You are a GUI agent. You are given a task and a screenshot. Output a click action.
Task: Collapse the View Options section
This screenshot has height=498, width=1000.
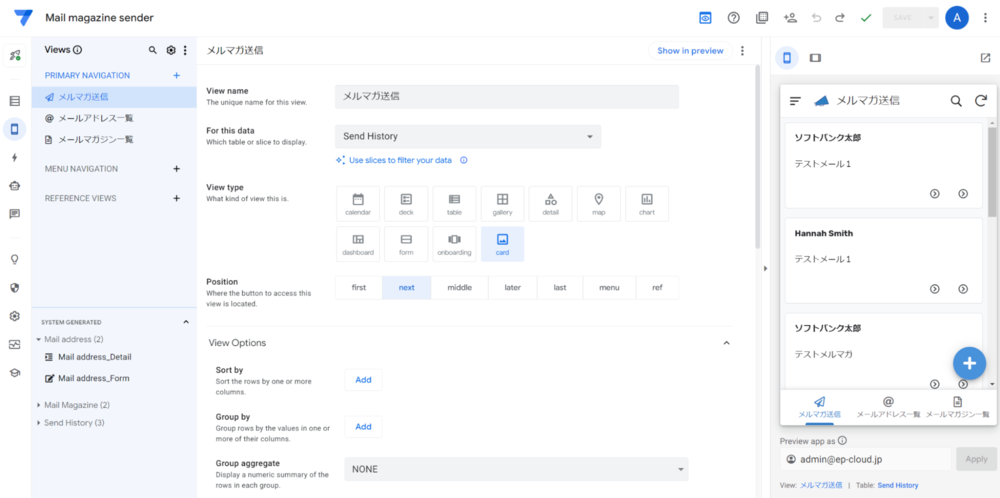[x=726, y=343]
